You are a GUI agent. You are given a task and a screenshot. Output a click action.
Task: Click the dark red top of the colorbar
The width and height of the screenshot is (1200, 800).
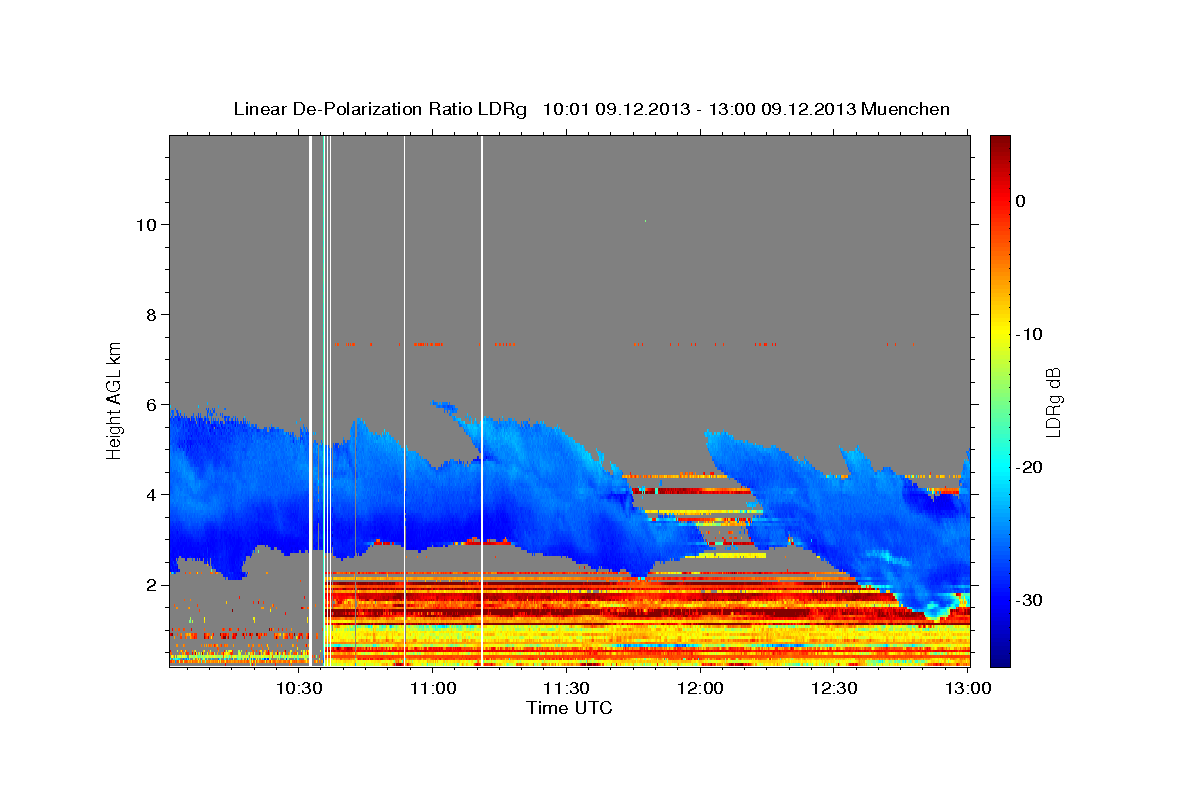pyautogui.click(x=1000, y=145)
